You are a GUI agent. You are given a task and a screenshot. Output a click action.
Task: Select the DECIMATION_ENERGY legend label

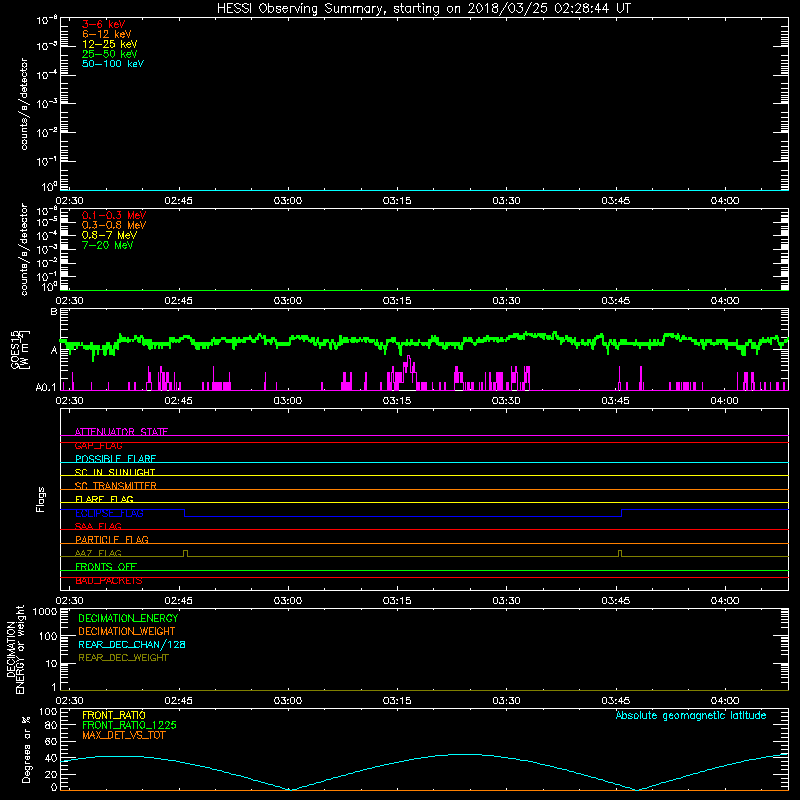pyautogui.click(x=128, y=618)
